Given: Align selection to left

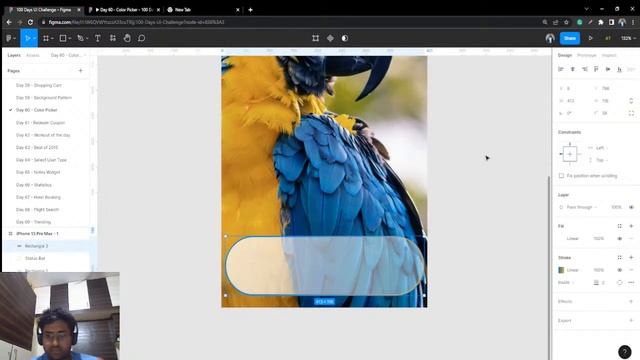Looking at the screenshot, I should click(561, 69).
